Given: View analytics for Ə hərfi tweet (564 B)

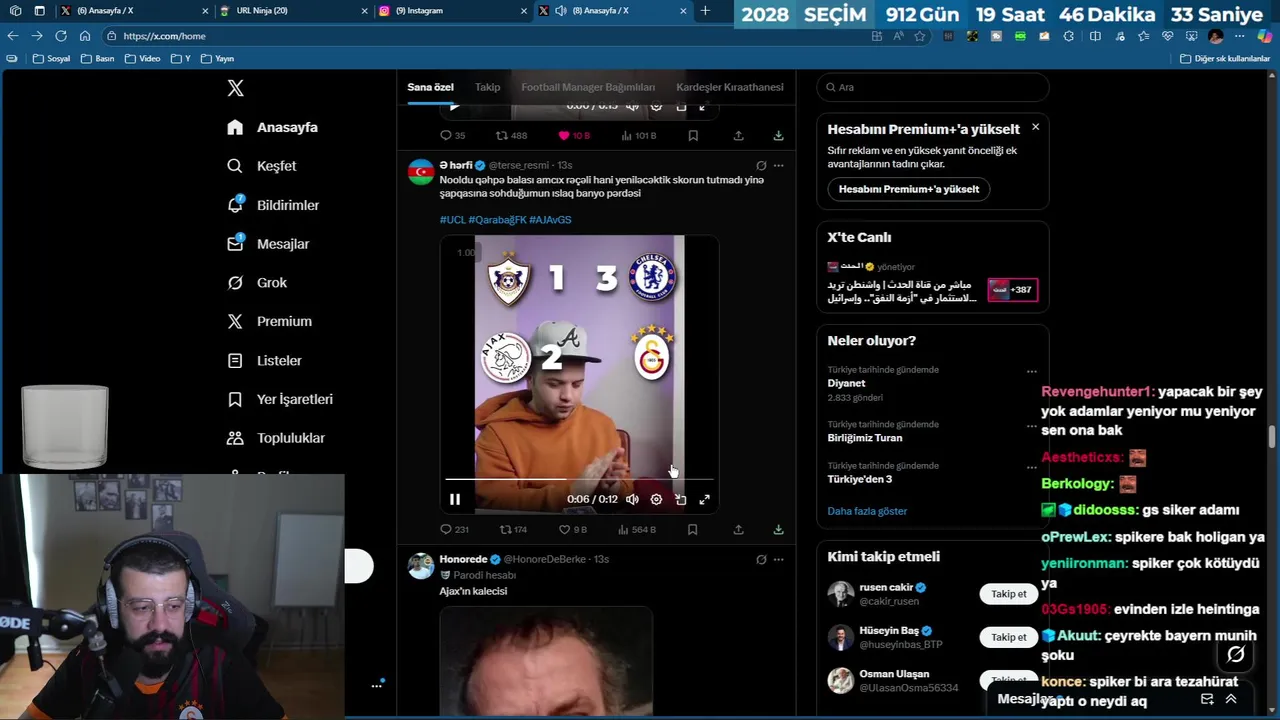Looking at the screenshot, I should tap(637, 529).
